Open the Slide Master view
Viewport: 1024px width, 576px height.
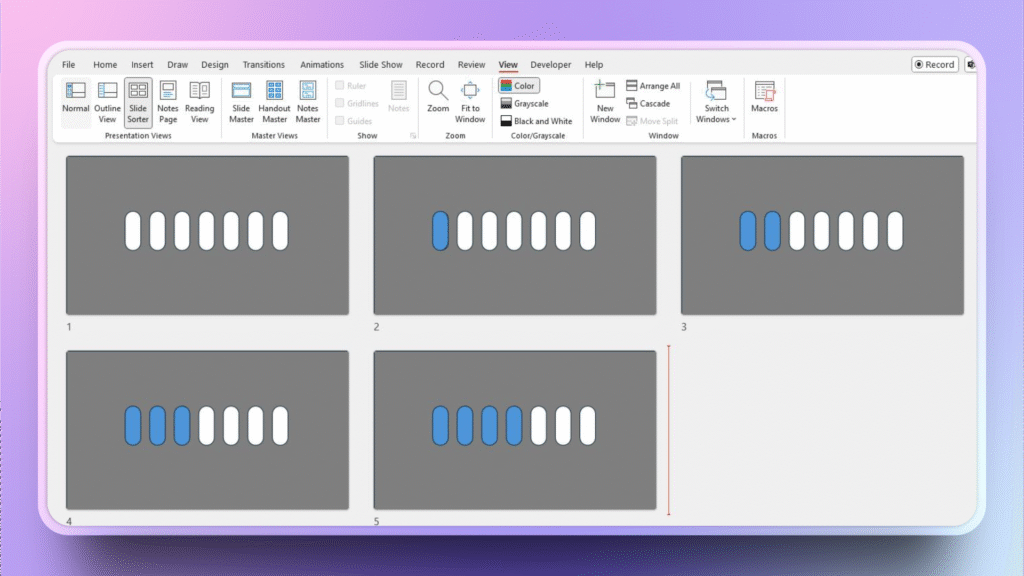pos(241,102)
